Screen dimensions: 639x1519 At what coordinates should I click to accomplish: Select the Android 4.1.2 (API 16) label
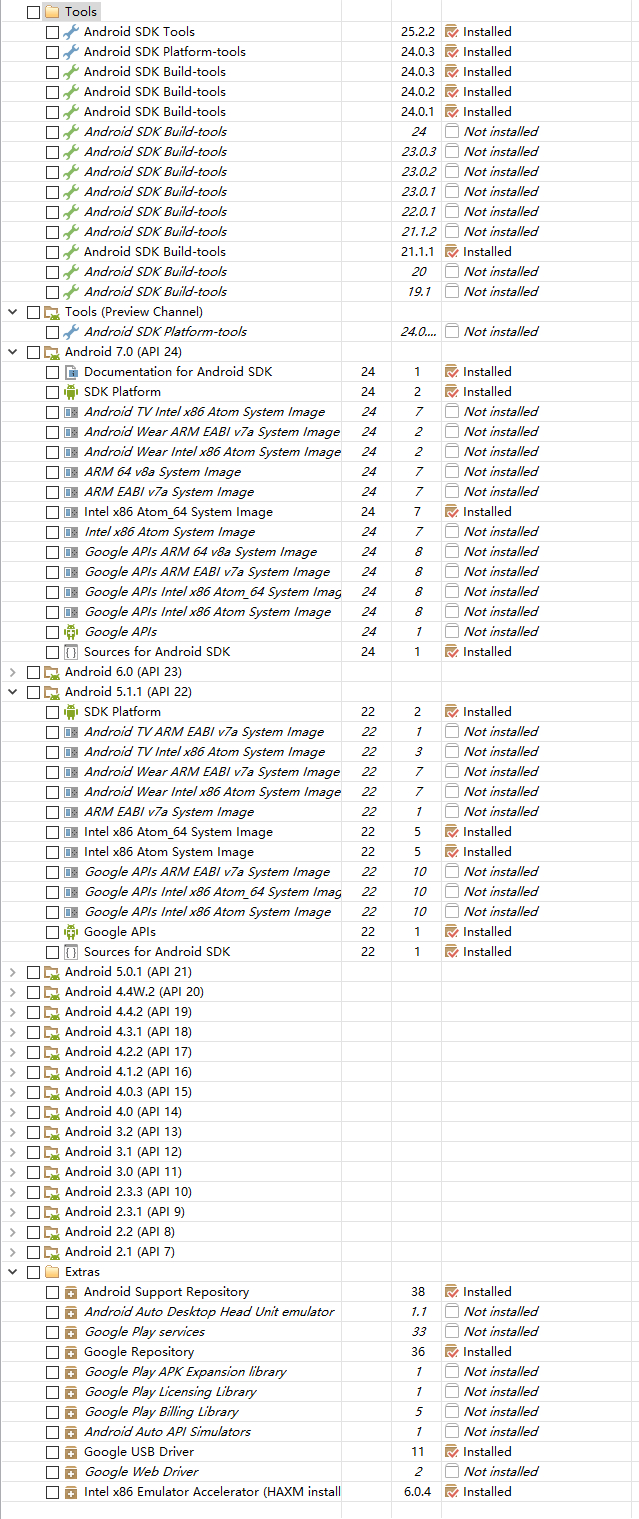(128, 1072)
